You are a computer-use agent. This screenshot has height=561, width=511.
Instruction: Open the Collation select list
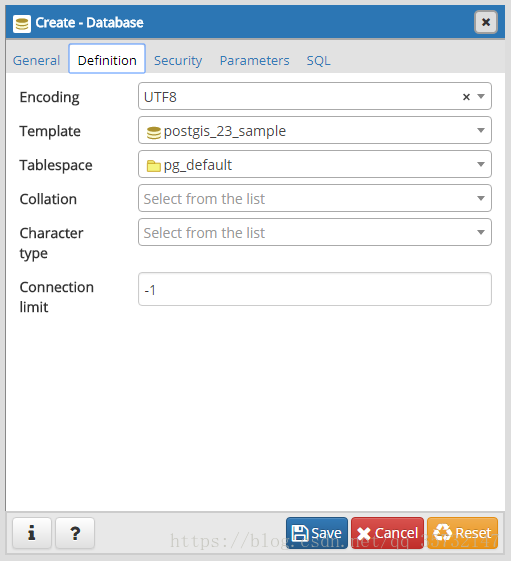[x=315, y=198]
